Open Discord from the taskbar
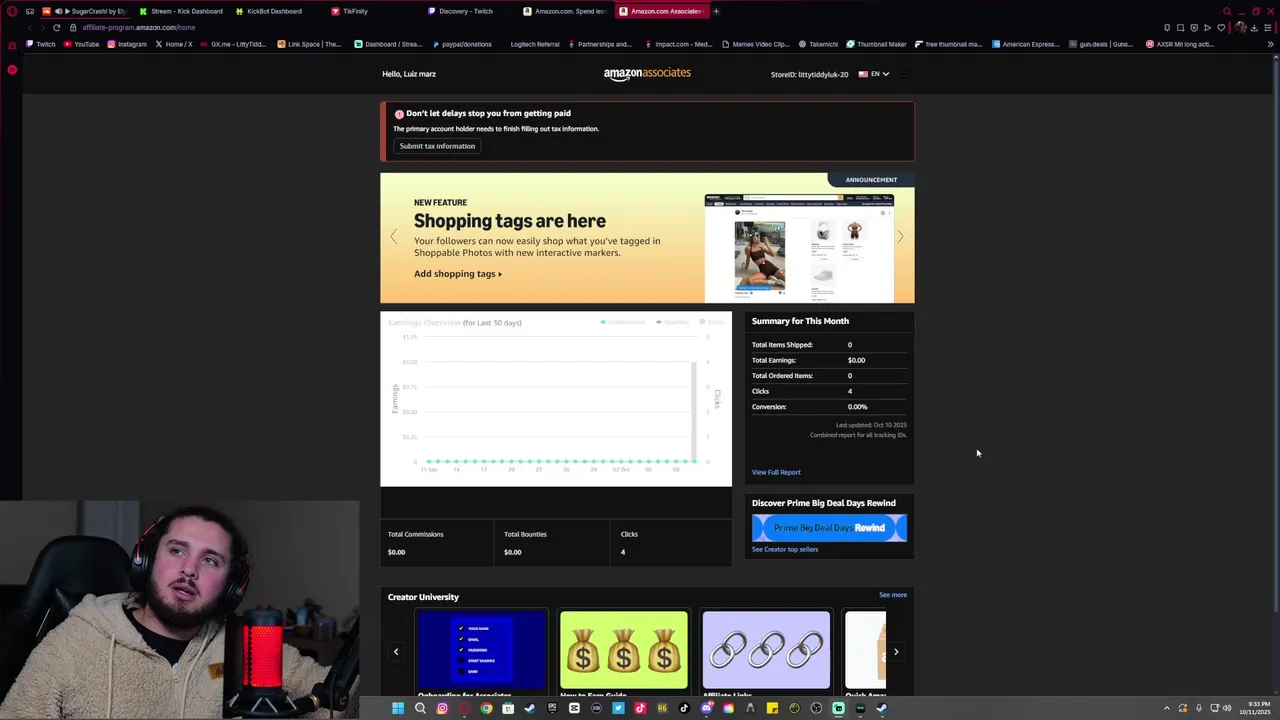Screen dimensions: 1280x720 pyautogui.click(x=706, y=708)
